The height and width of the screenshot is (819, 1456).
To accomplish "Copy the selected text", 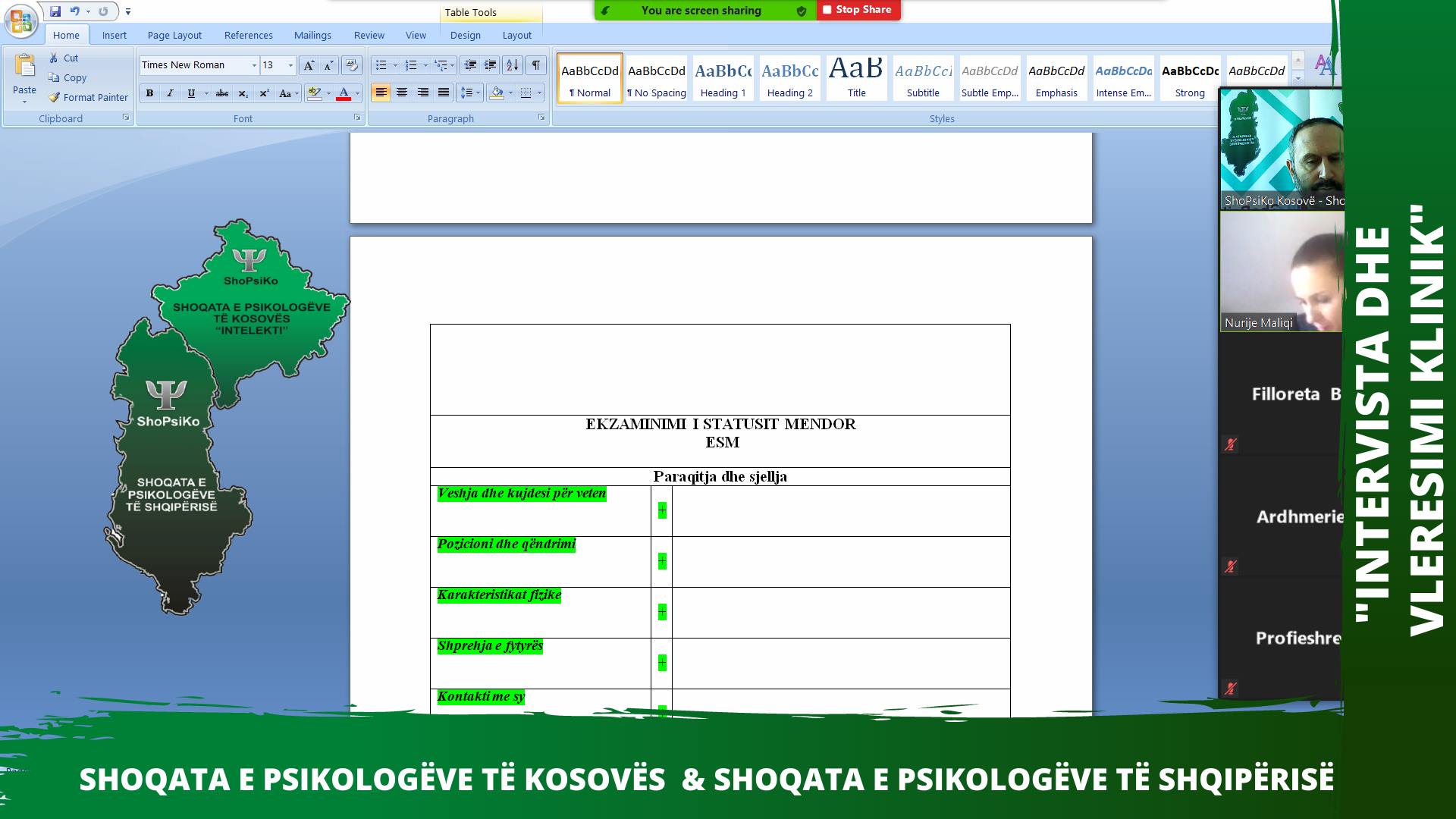I will [67, 77].
